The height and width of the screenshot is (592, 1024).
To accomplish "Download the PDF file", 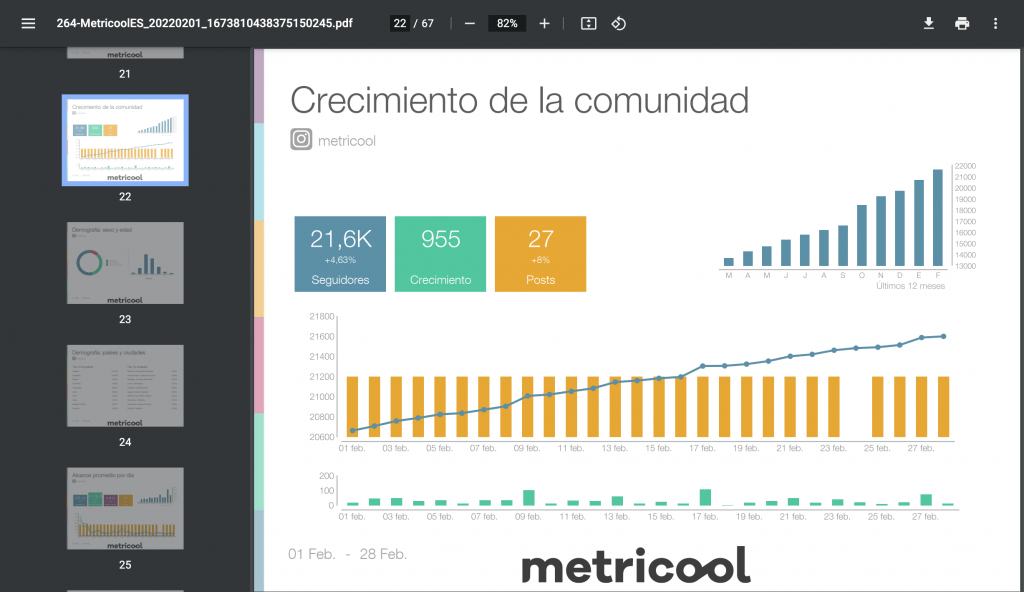I will (x=928, y=24).
